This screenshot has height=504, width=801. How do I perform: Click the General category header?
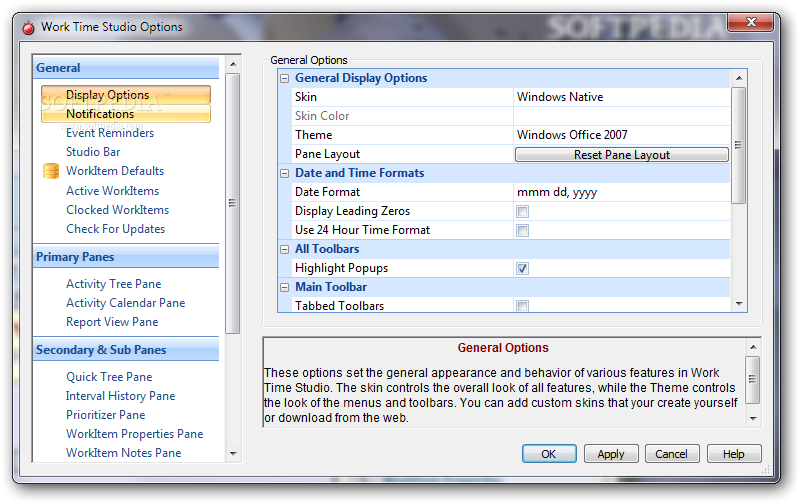126,68
